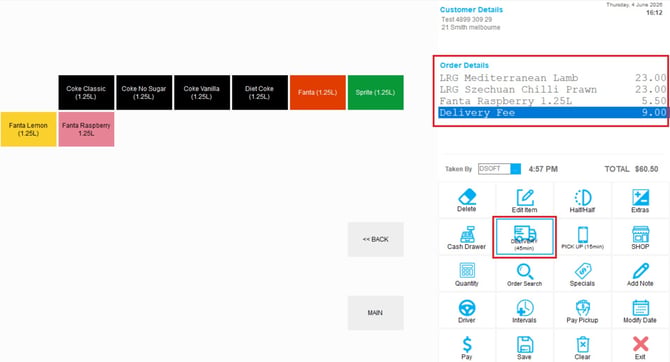670x362 pixels.
Task: Open the Cash Drawer
Action: pos(467,238)
